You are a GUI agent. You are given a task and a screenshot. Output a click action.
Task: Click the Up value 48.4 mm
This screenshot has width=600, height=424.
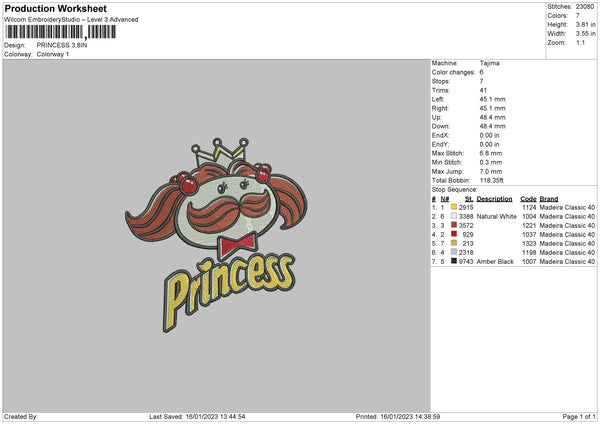pyautogui.click(x=492, y=117)
